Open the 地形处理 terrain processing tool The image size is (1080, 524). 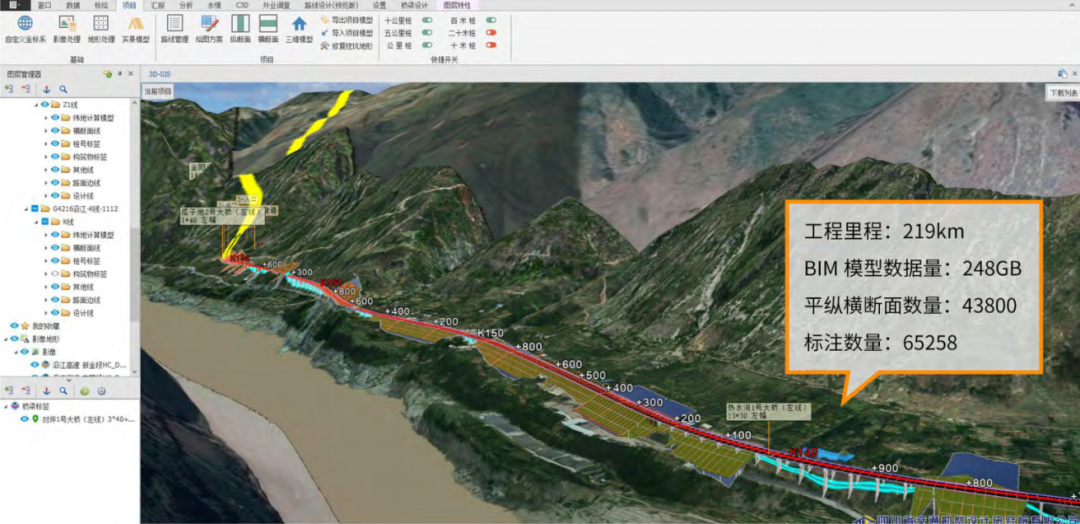[x=101, y=27]
